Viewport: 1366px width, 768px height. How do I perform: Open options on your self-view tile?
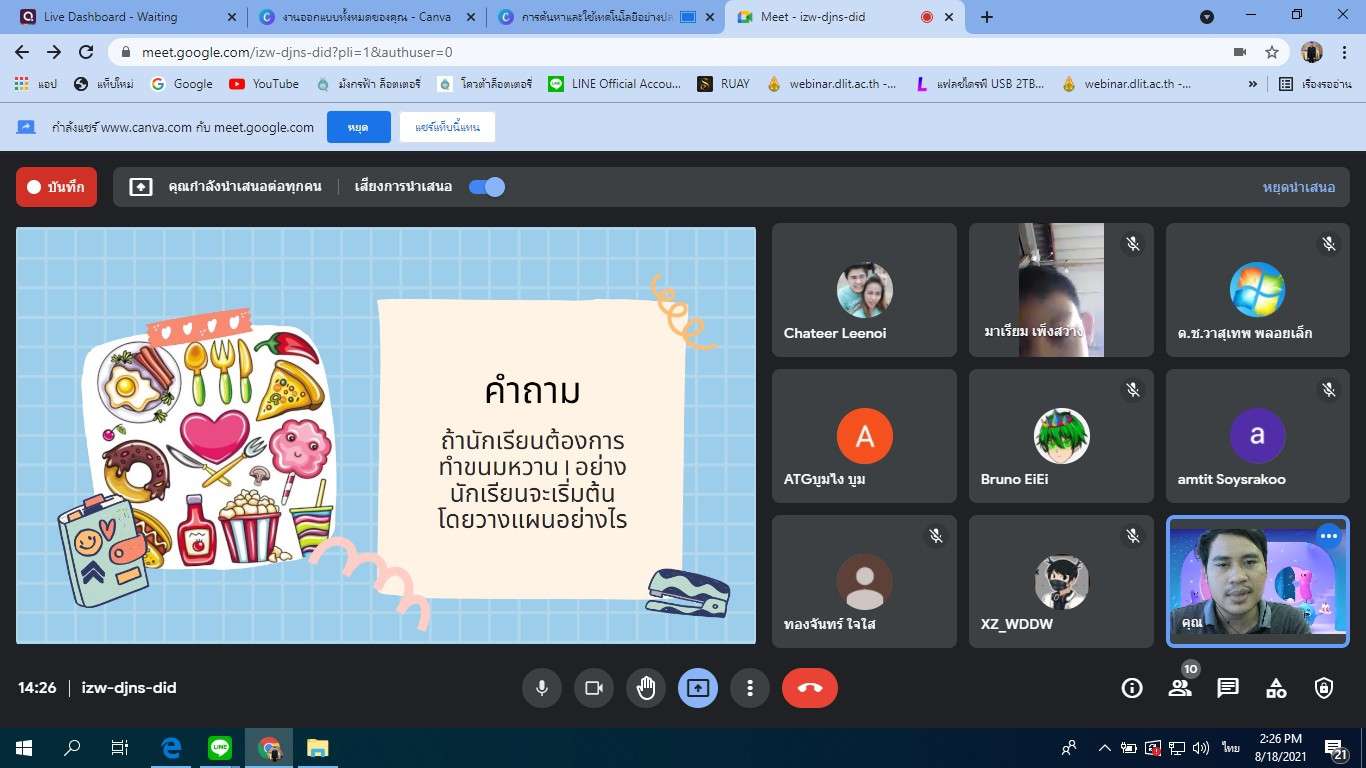pyautogui.click(x=1328, y=536)
